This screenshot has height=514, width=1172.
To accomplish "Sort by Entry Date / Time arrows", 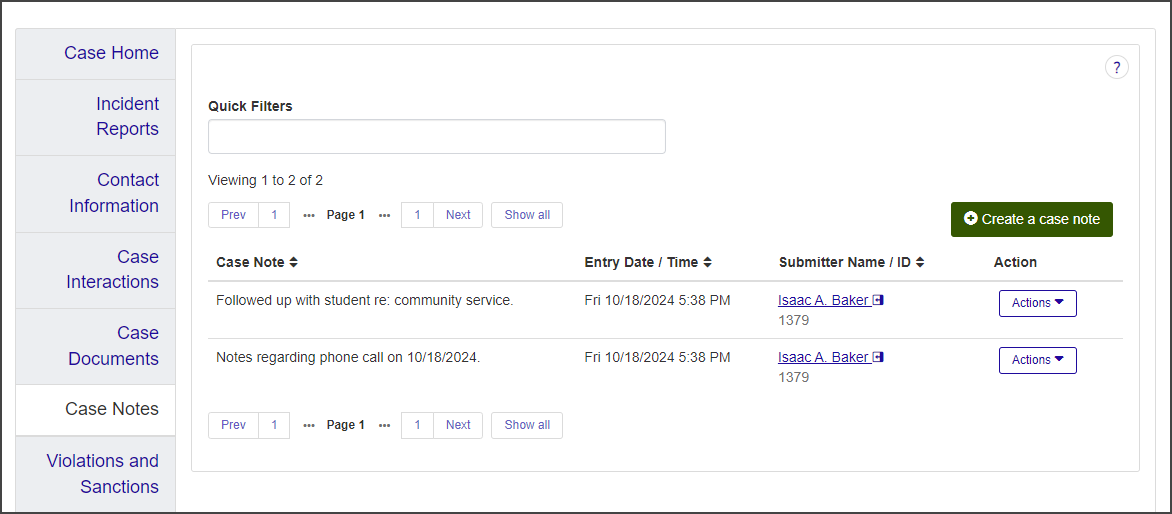I will [x=707, y=262].
